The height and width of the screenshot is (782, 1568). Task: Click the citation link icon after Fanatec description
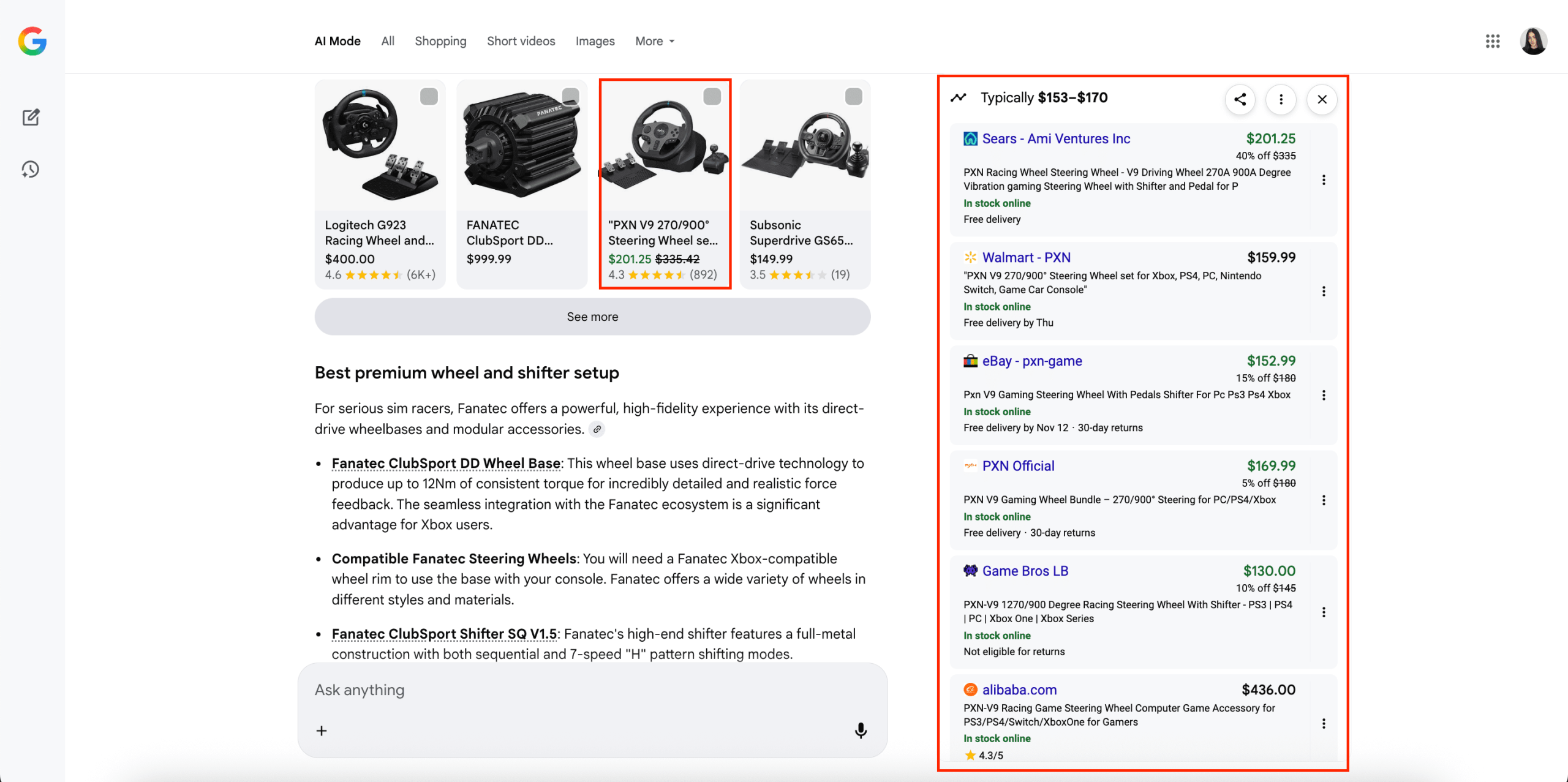(598, 429)
